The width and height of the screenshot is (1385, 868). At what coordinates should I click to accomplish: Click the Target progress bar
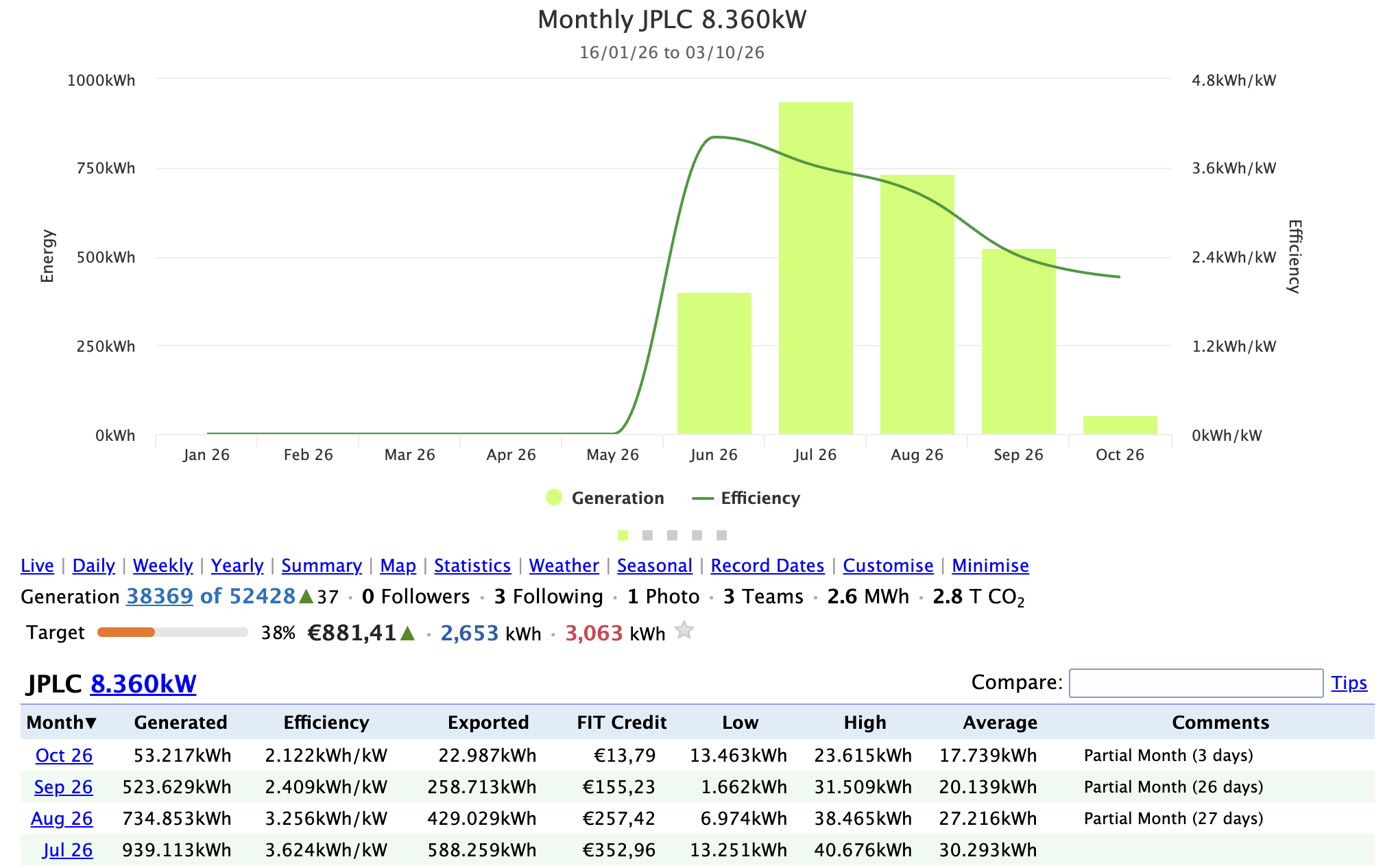[172, 632]
